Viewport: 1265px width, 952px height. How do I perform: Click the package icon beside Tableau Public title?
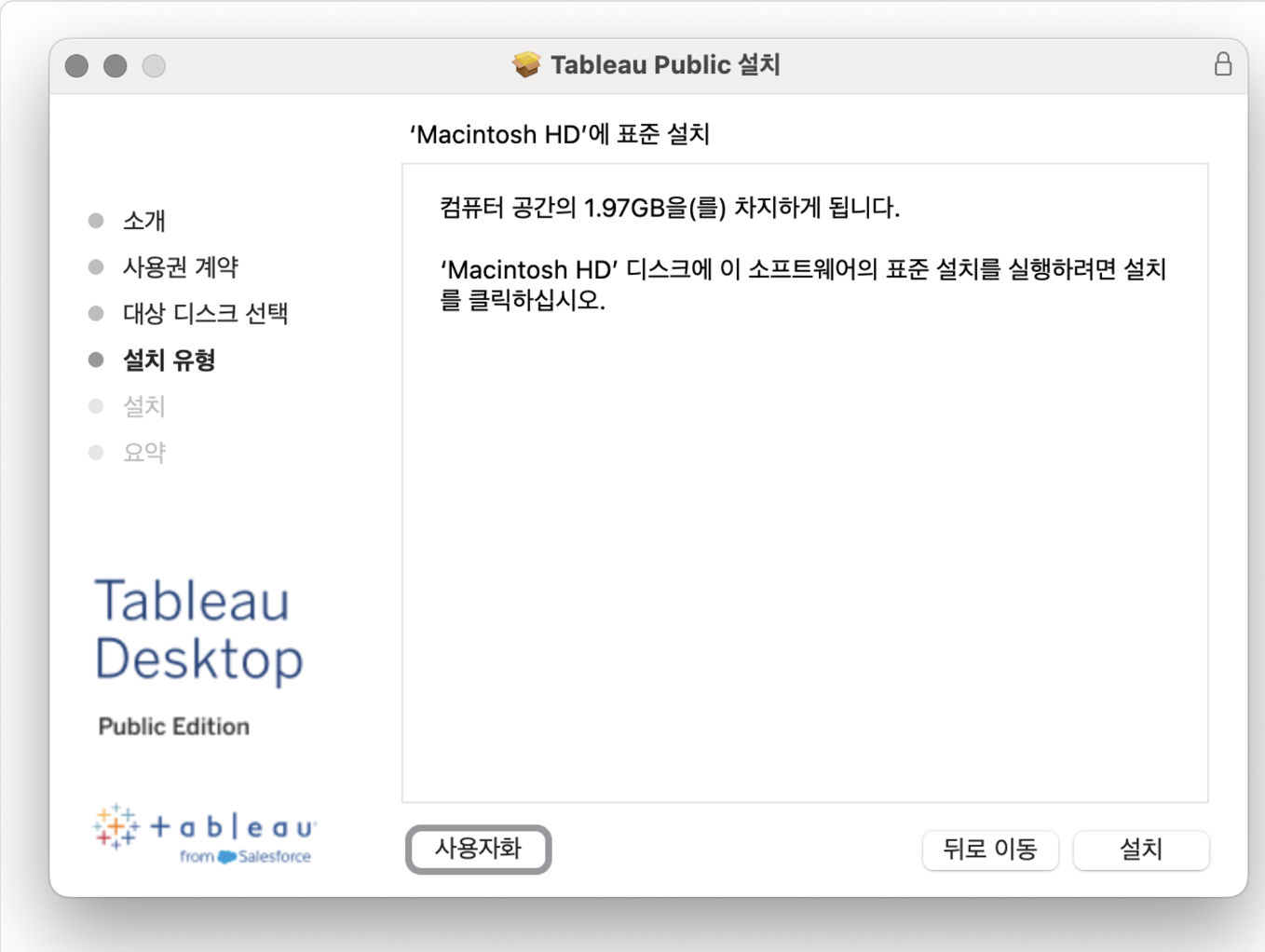pos(526,64)
